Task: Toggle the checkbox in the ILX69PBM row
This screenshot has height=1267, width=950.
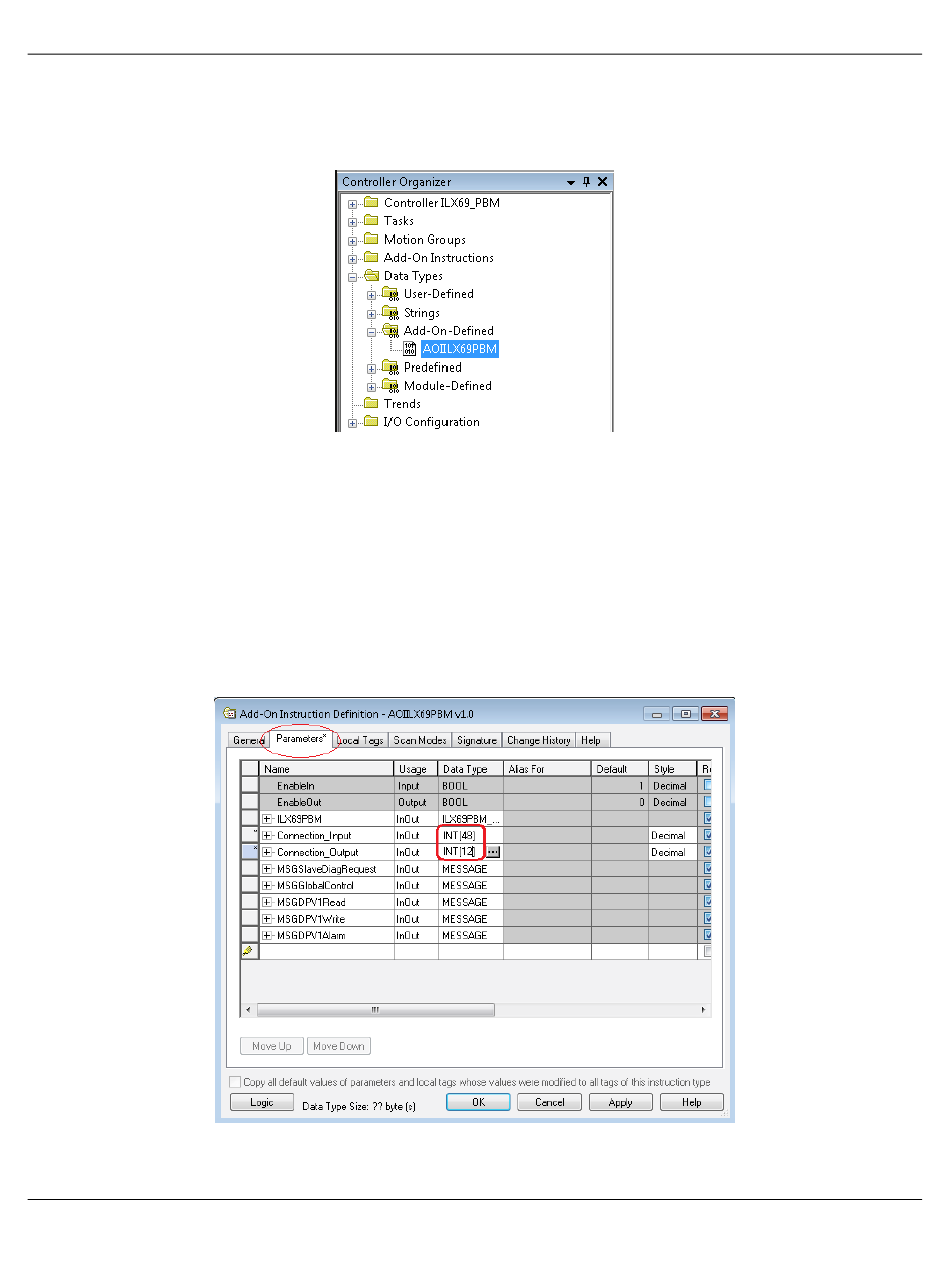Action: (708, 819)
